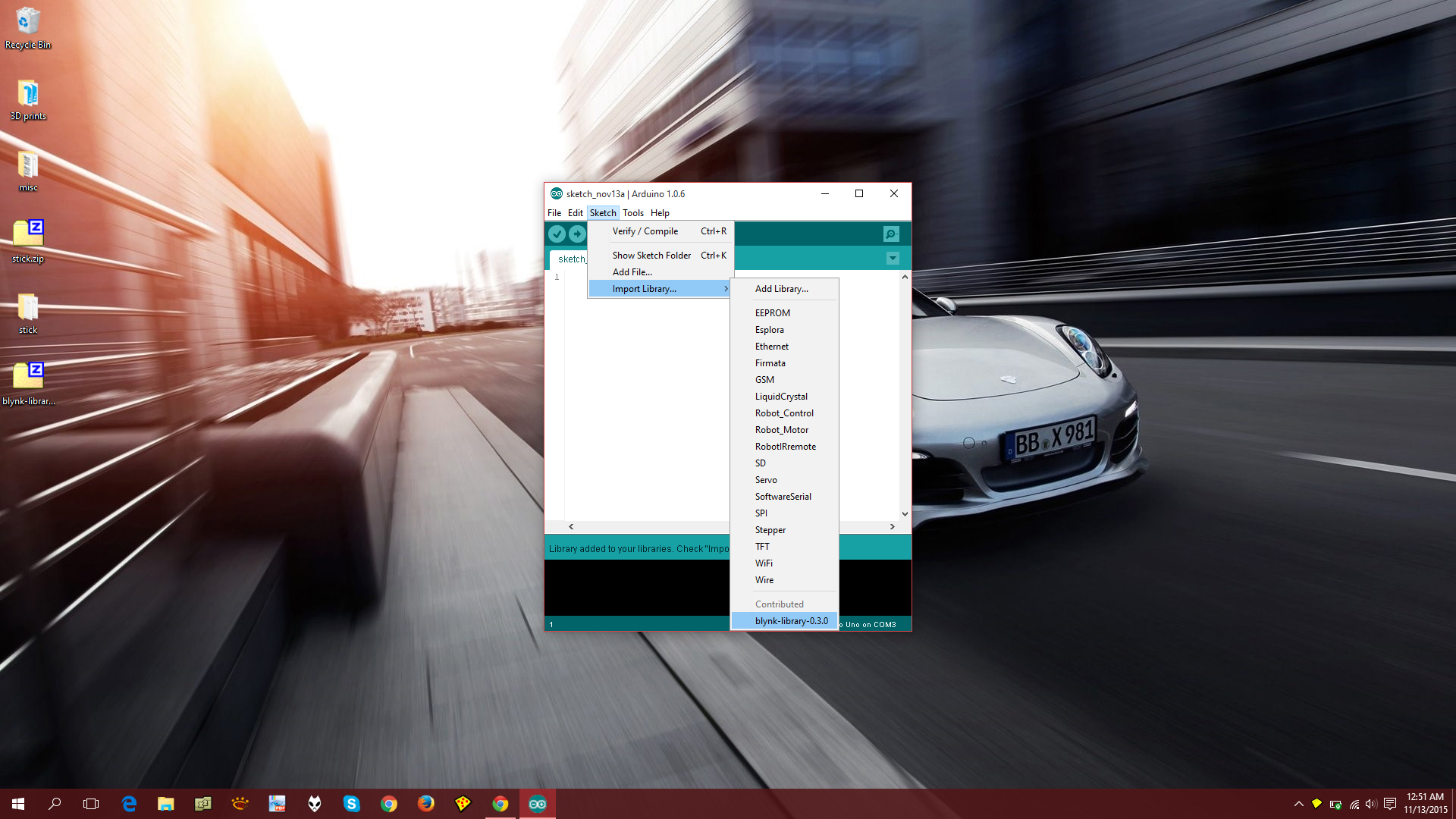Open Firefox from the taskbar
Image resolution: width=1456 pixels, height=819 pixels.
tap(426, 804)
